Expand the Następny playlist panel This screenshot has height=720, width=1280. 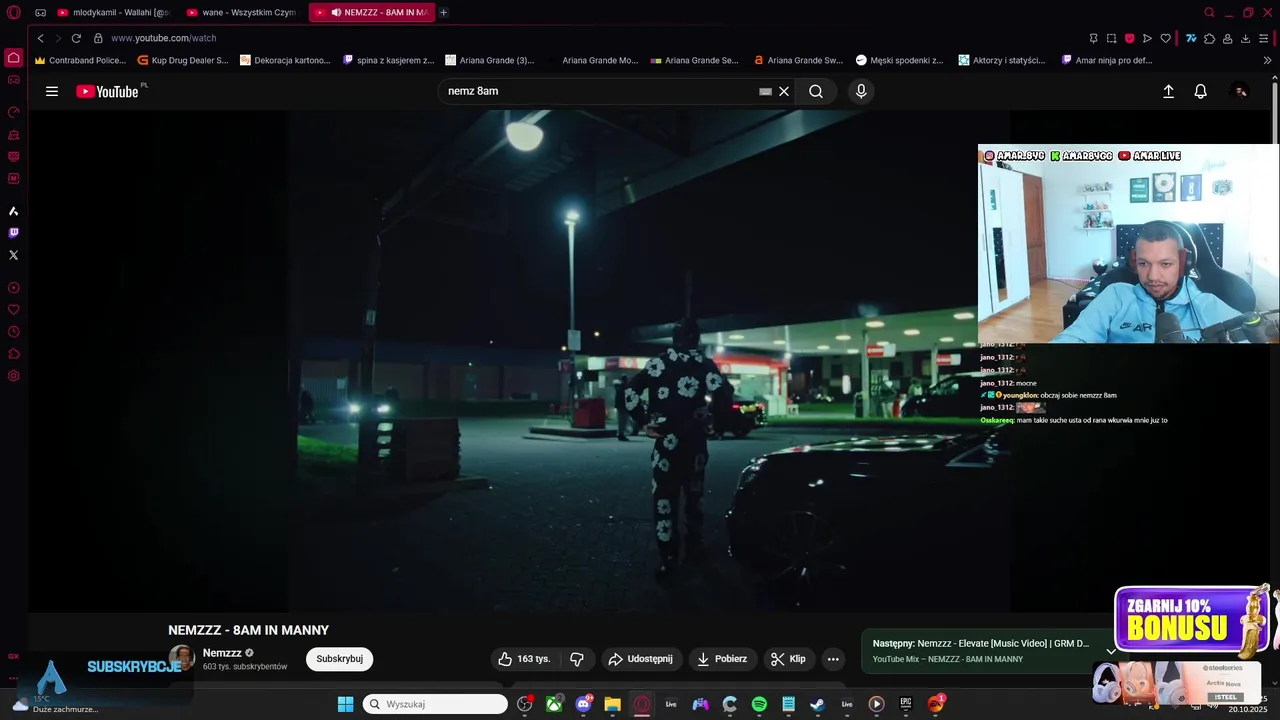tap(1110, 651)
